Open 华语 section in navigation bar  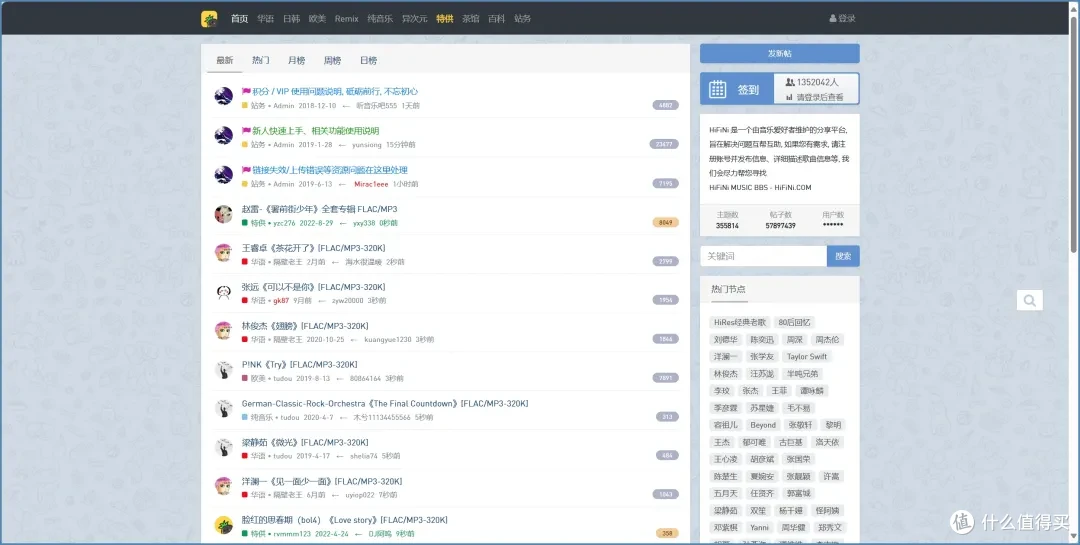click(x=265, y=19)
